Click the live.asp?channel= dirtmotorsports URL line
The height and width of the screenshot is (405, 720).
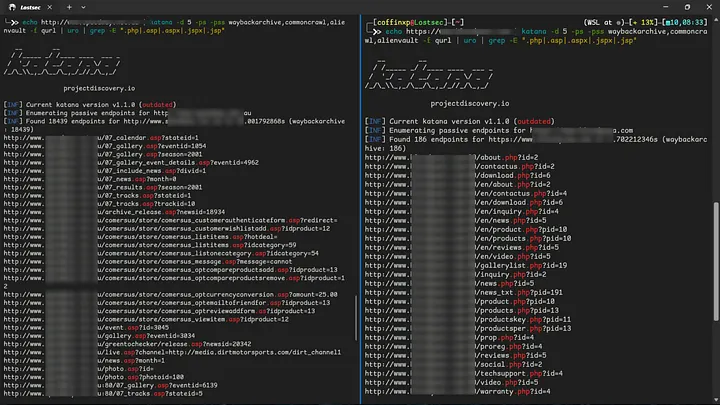[172, 352]
